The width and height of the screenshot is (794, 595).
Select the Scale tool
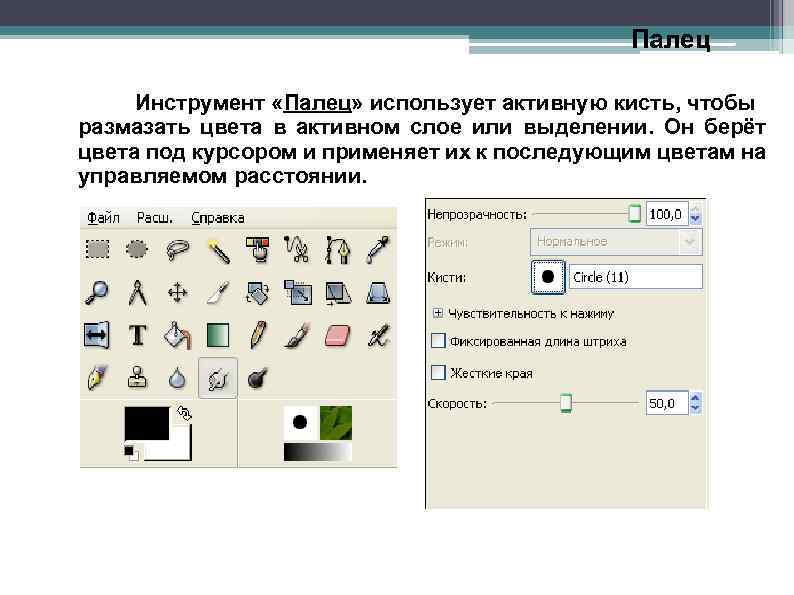pyautogui.click(x=298, y=293)
